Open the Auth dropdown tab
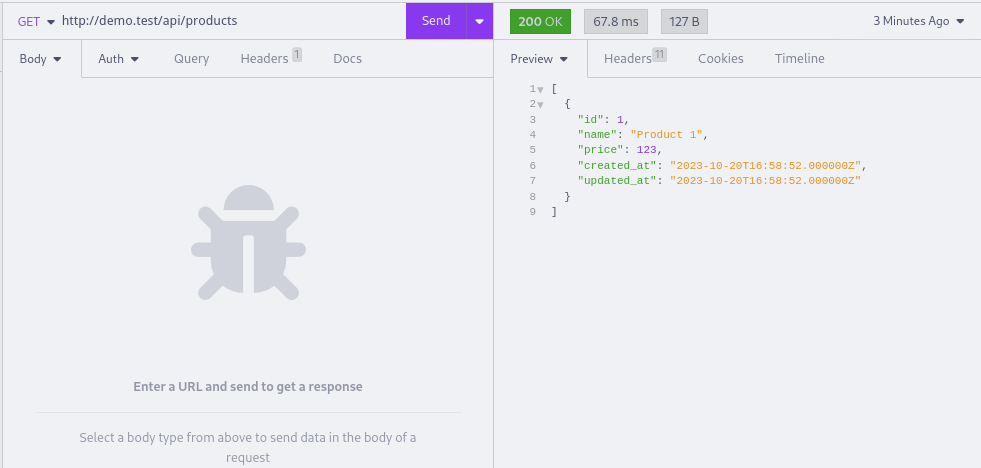This screenshot has height=468, width=981. tap(118, 59)
